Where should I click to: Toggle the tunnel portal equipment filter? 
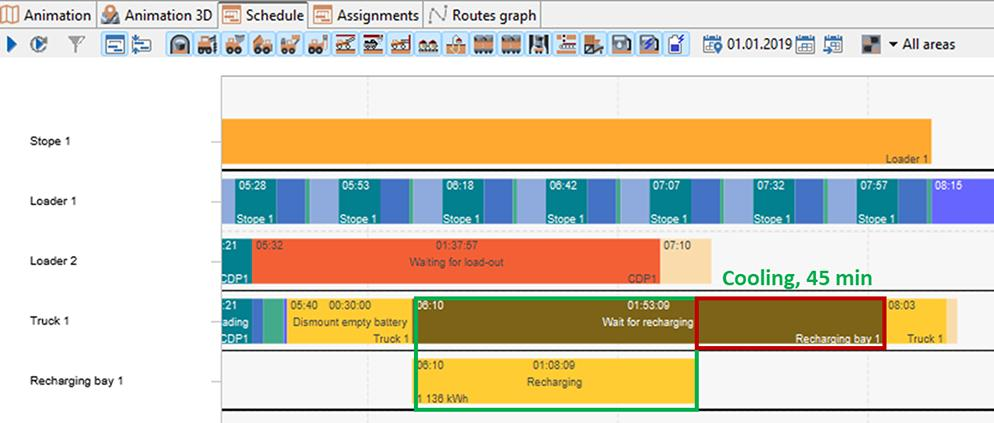click(181, 44)
